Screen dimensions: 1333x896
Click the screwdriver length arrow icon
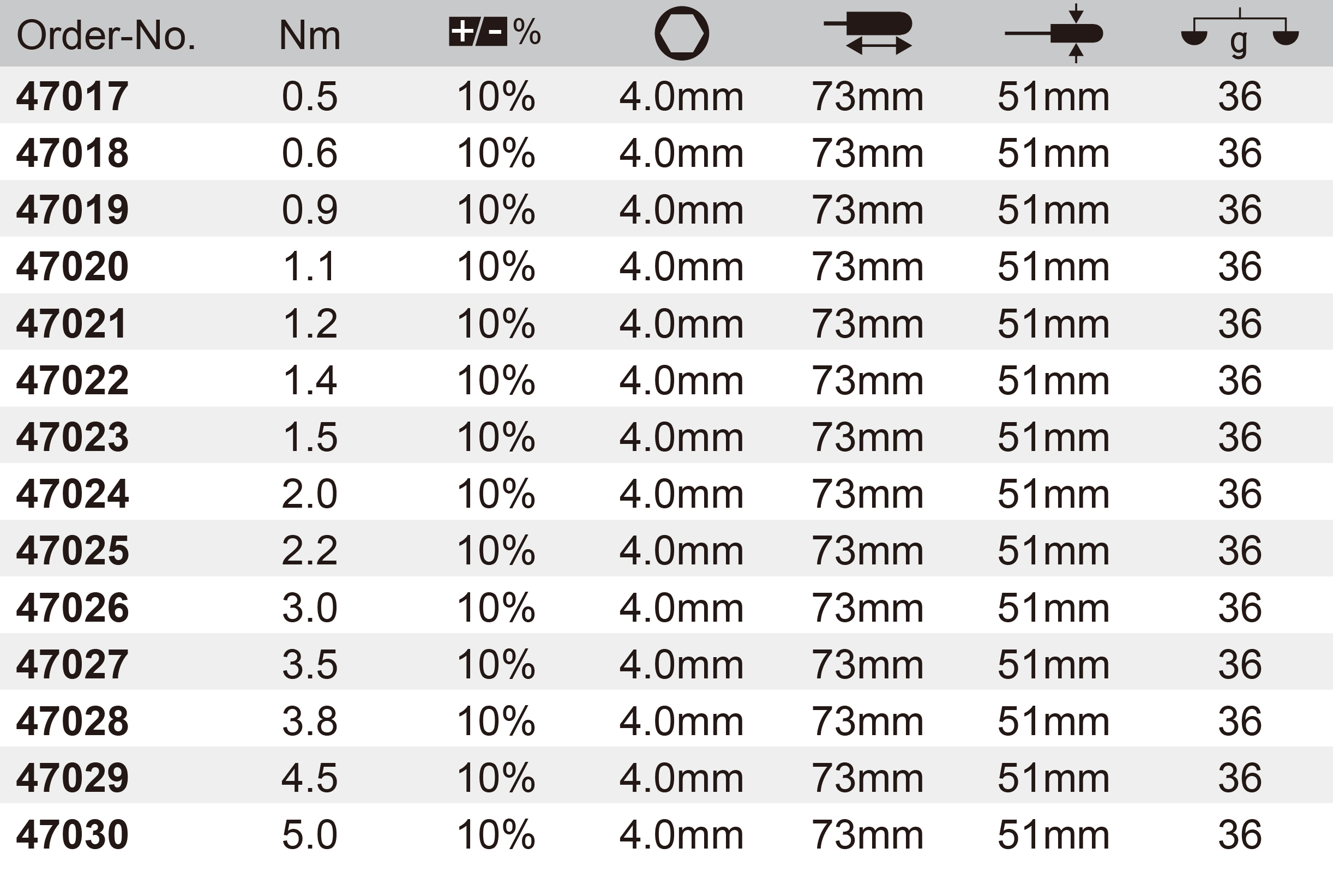tap(868, 33)
